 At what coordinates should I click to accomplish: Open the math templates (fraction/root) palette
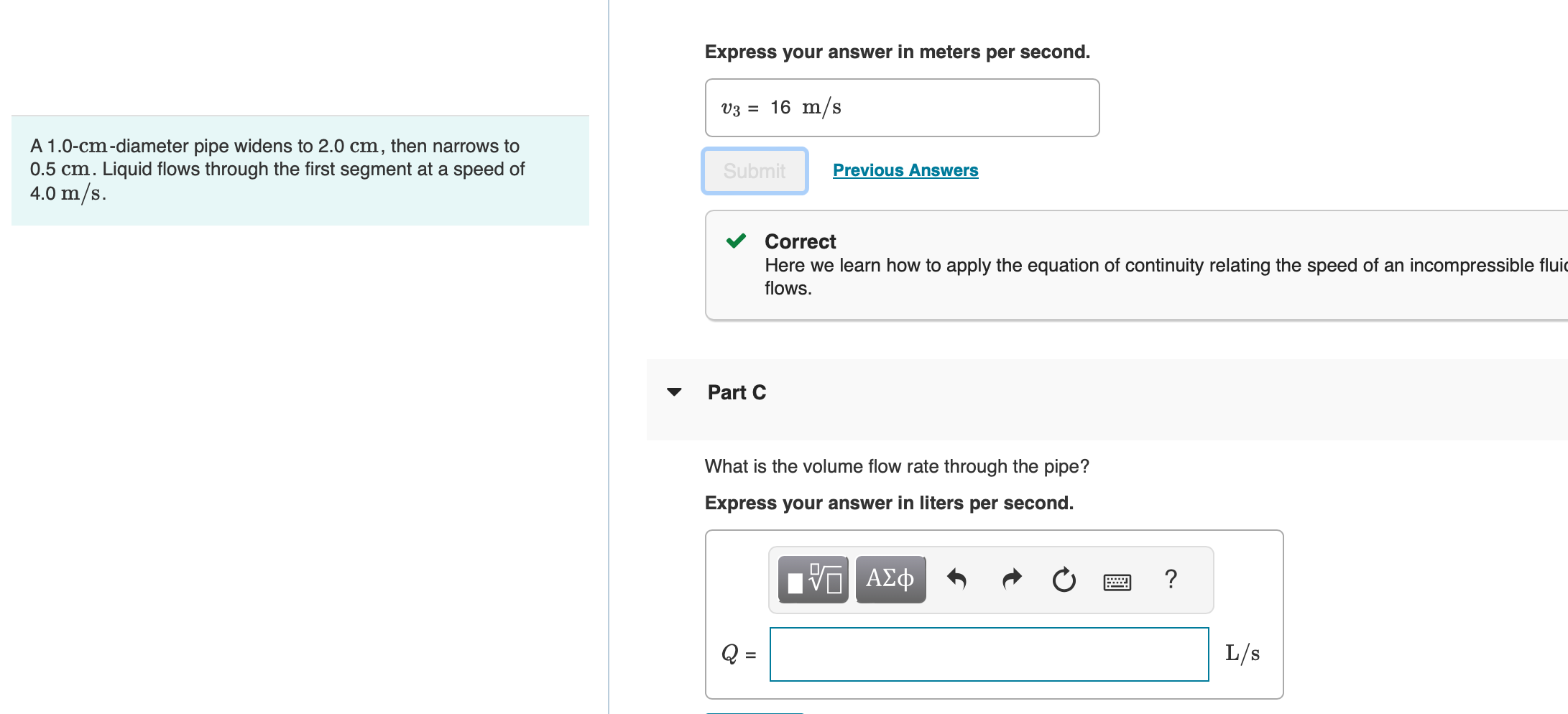click(x=813, y=579)
